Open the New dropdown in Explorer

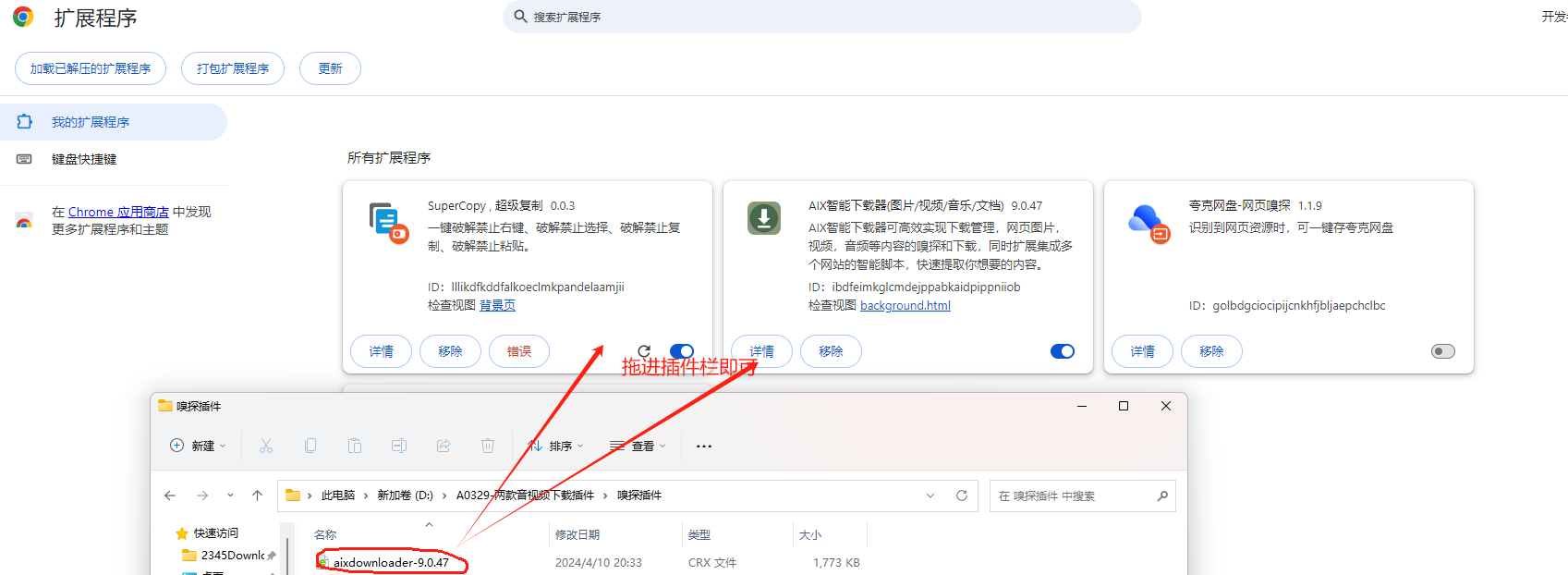198,446
